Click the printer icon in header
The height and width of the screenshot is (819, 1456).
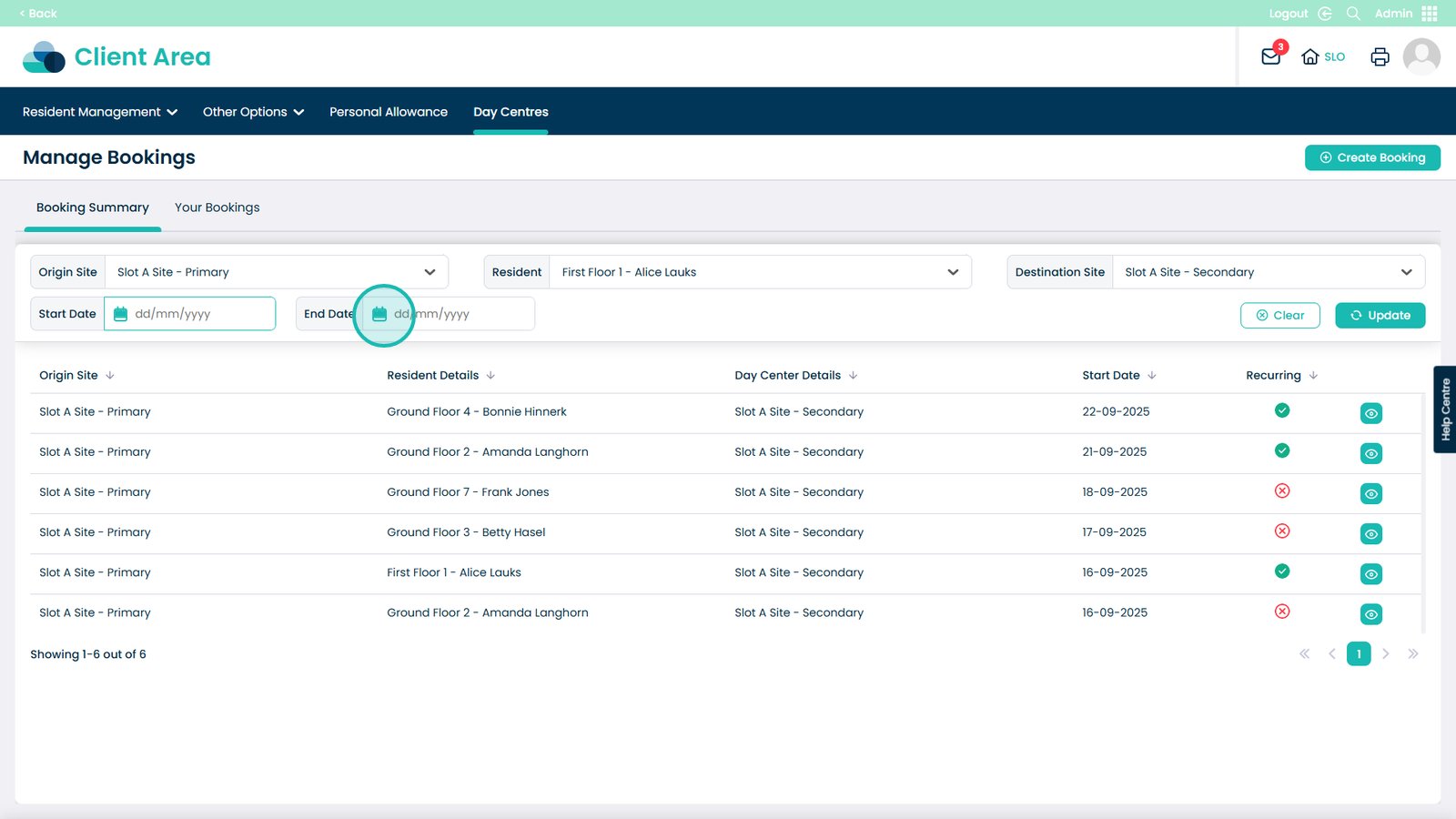pyautogui.click(x=1380, y=56)
